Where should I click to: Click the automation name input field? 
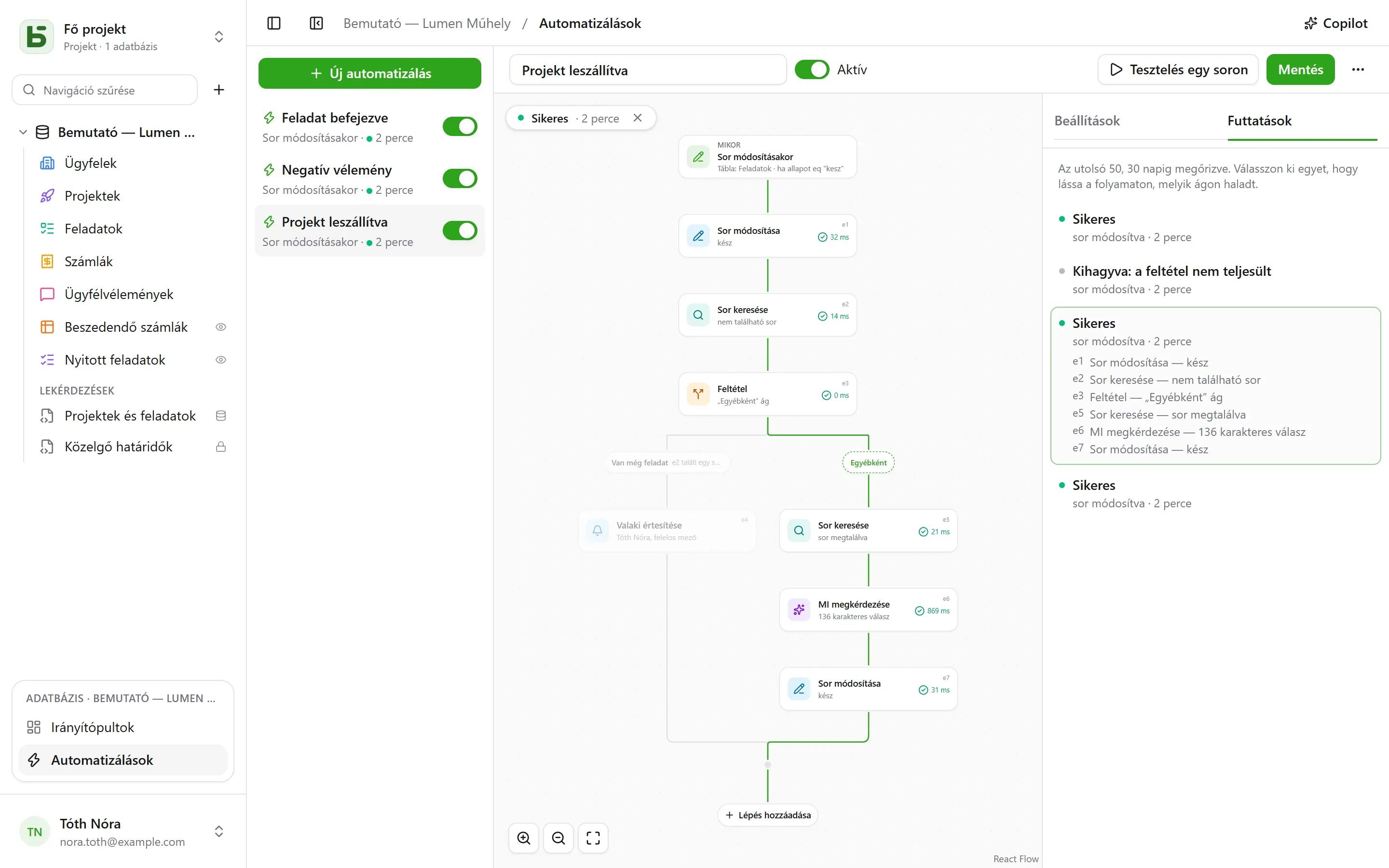pyautogui.click(x=648, y=70)
